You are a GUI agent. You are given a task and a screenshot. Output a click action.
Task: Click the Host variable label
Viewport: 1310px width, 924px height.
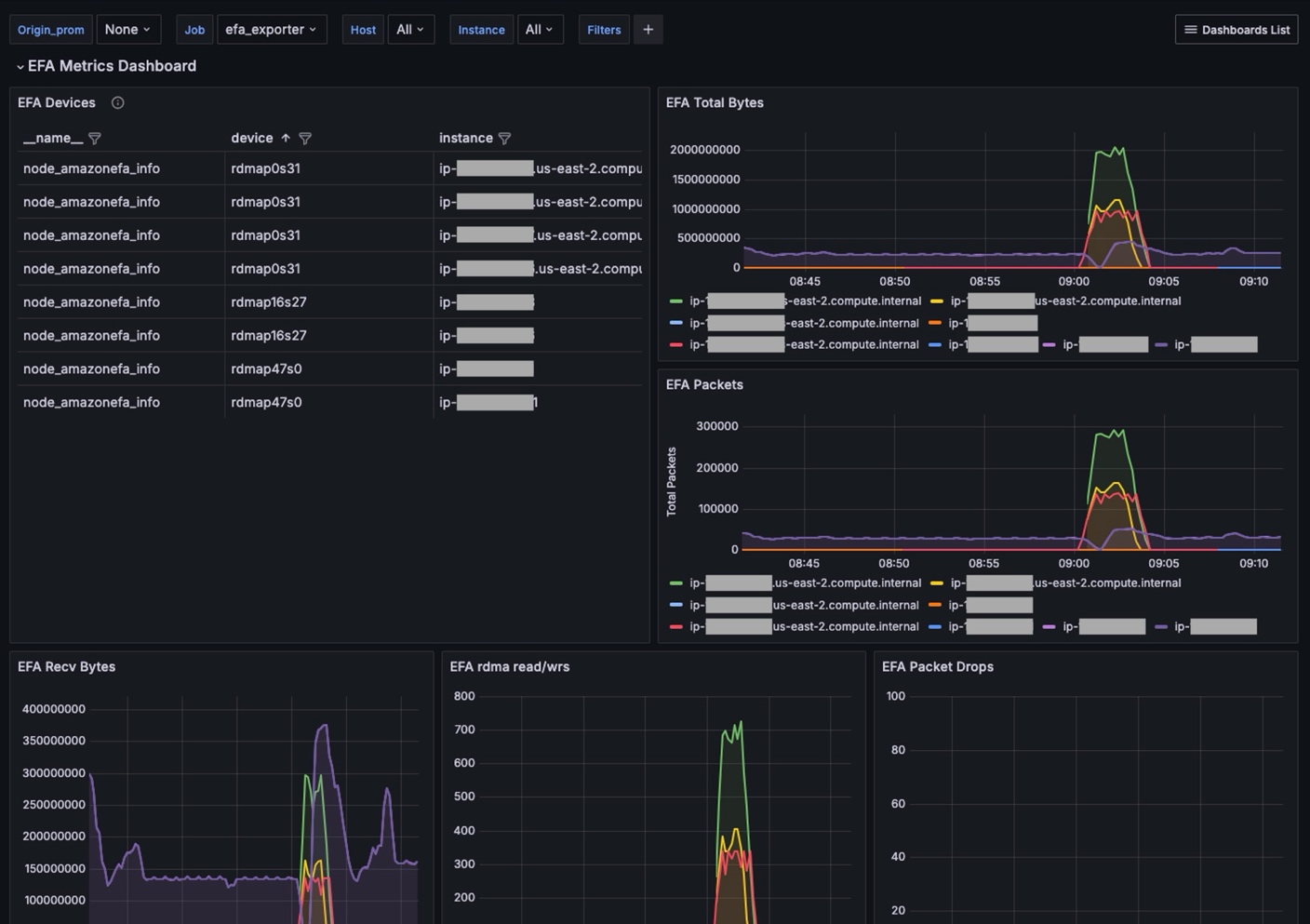coord(363,30)
